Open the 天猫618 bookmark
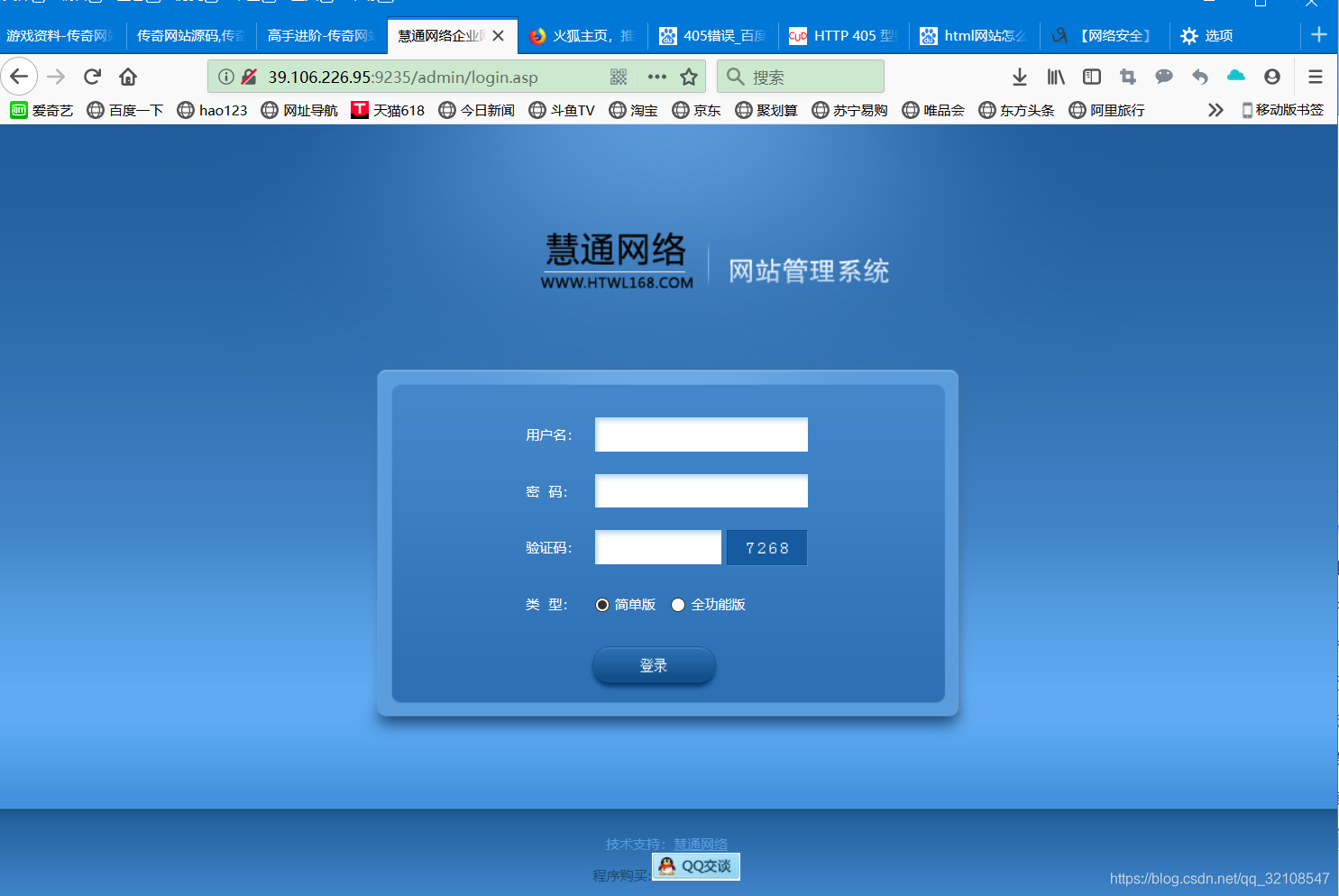1339x896 pixels. click(x=388, y=110)
